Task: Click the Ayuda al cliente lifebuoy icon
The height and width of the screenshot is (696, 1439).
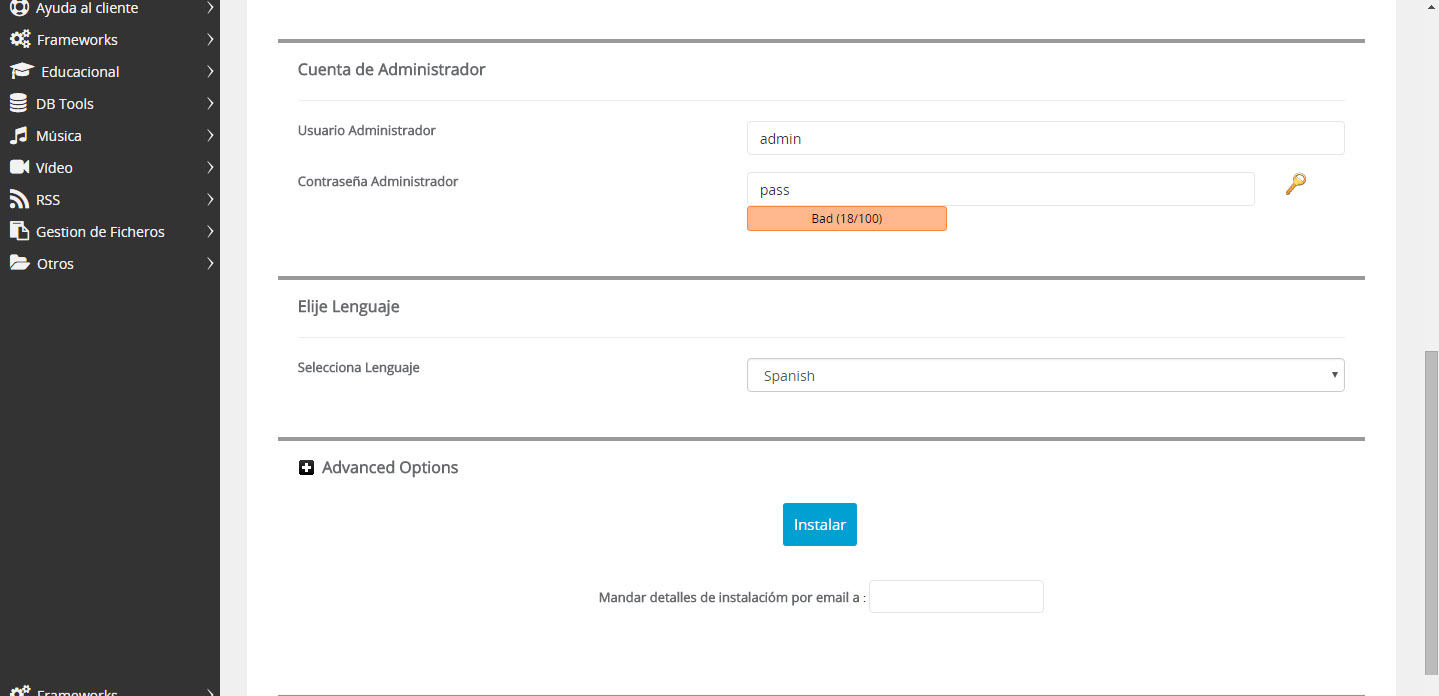Action: pos(18,8)
